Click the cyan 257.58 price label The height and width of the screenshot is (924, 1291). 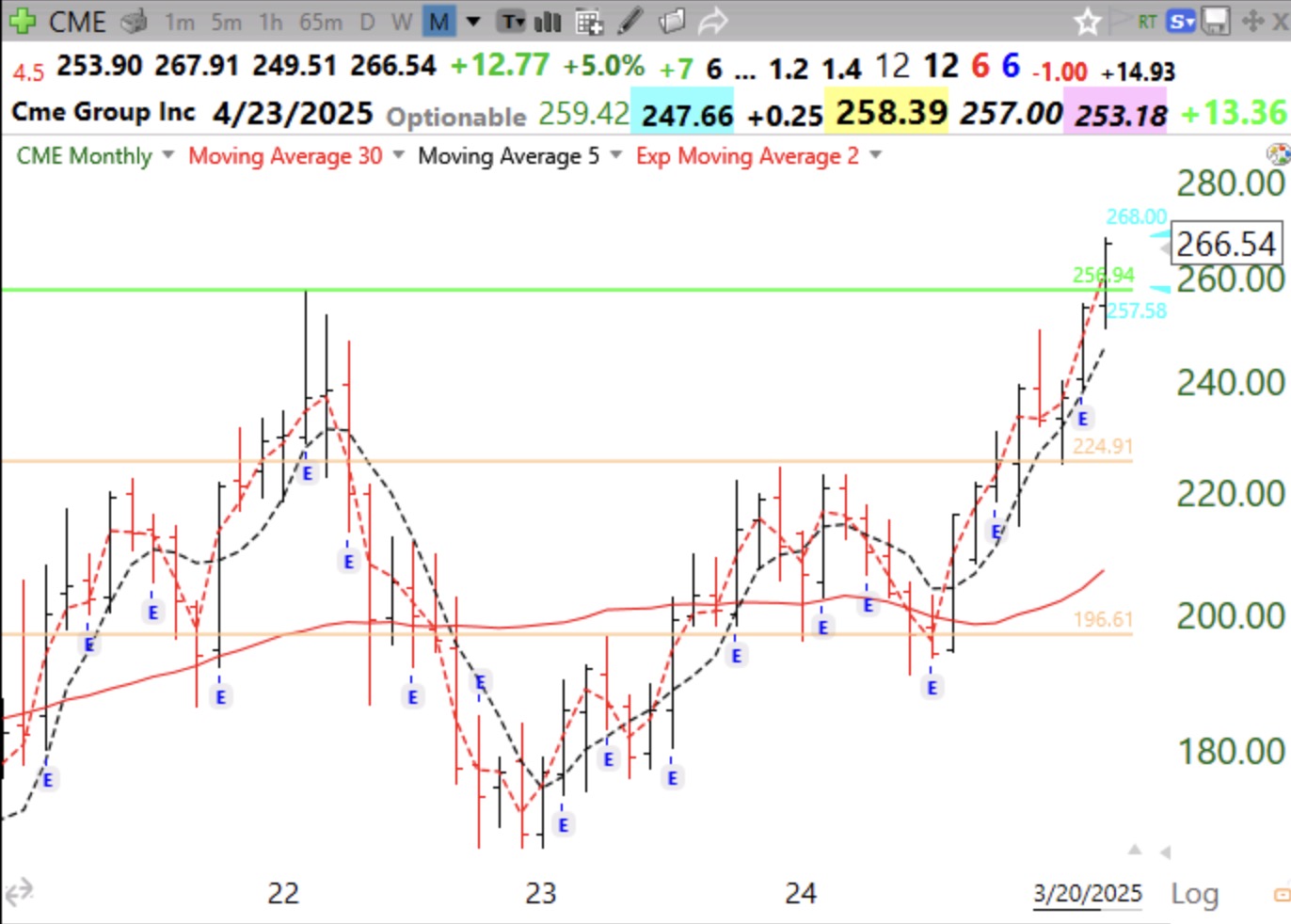coord(1137,311)
